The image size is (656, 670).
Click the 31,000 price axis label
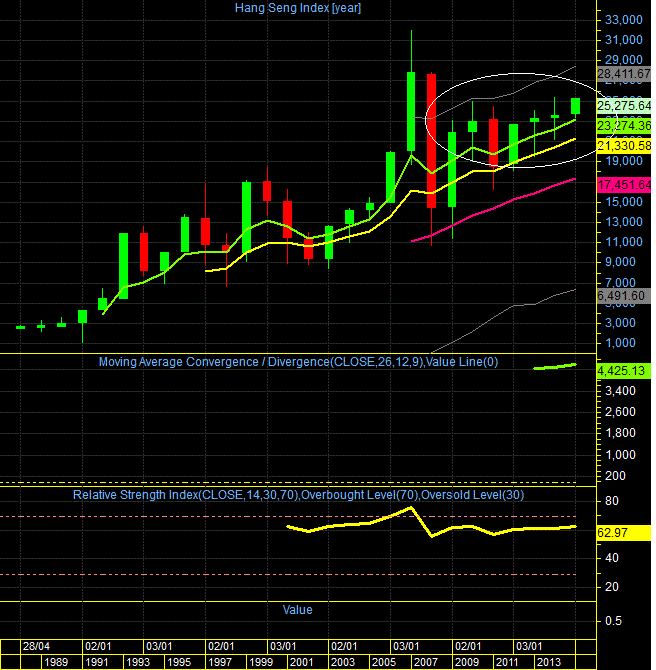(x=624, y=40)
